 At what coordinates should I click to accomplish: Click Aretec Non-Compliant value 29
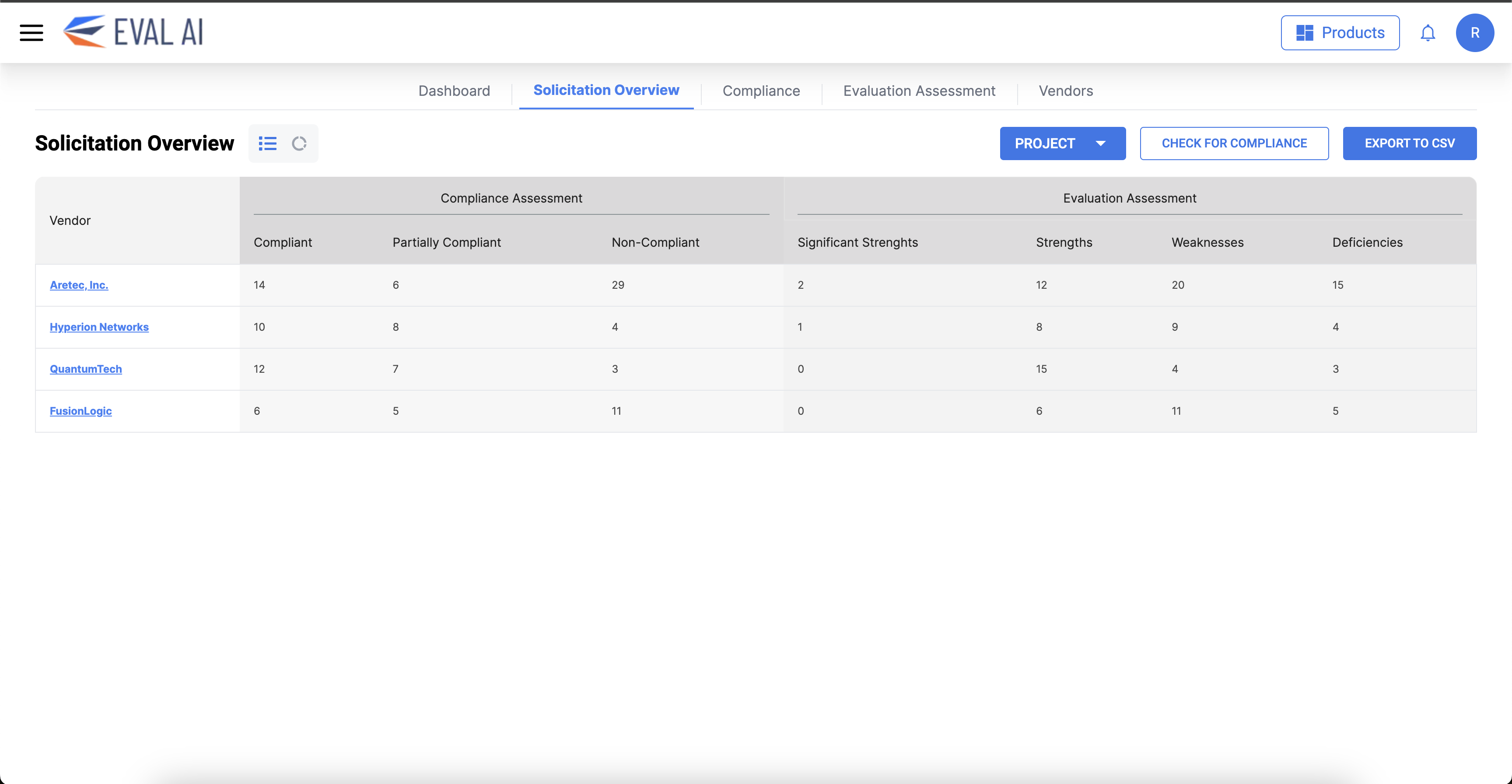pos(617,285)
